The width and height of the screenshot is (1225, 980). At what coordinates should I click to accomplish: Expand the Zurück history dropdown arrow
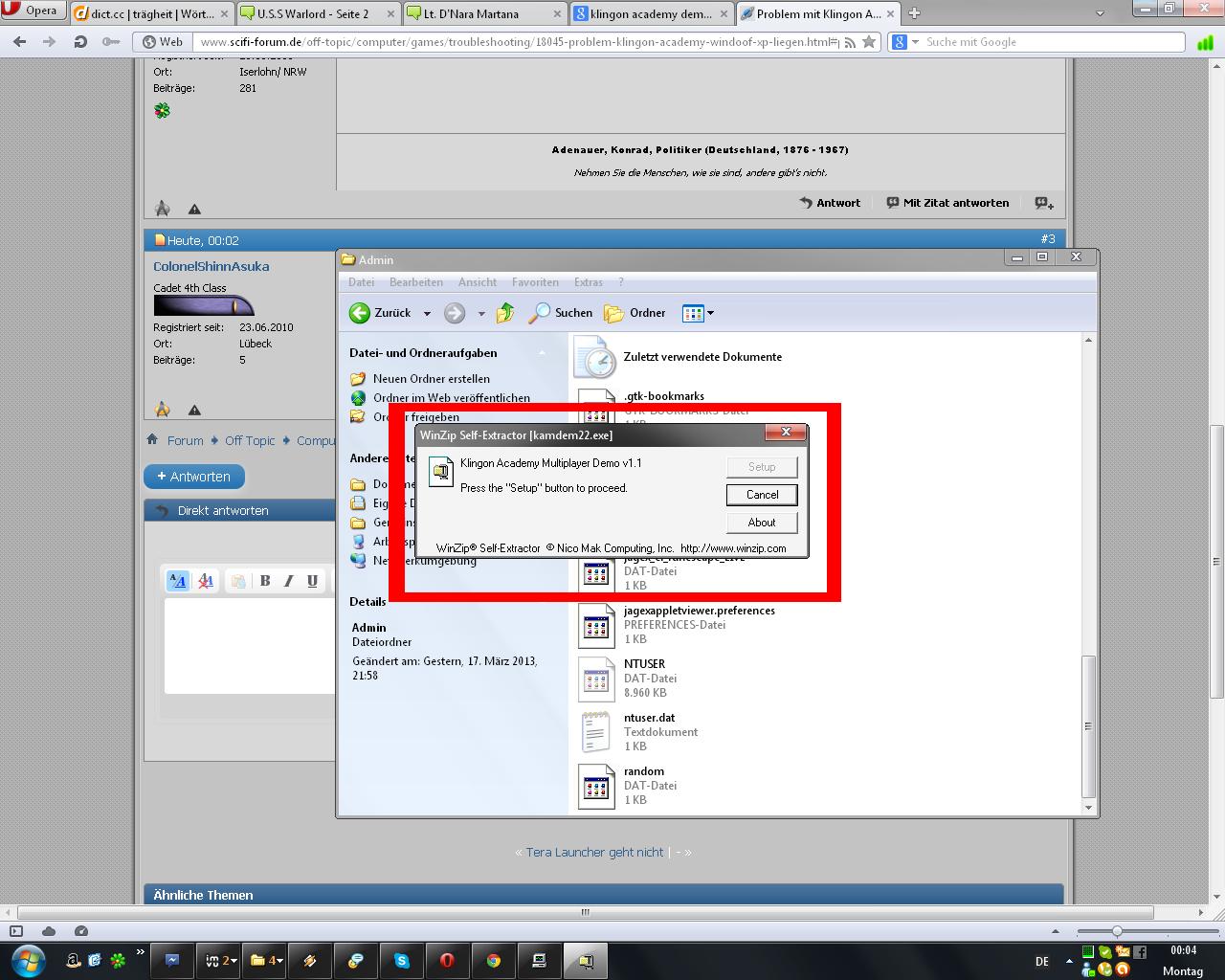pyautogui.click(x=427, y=313)
